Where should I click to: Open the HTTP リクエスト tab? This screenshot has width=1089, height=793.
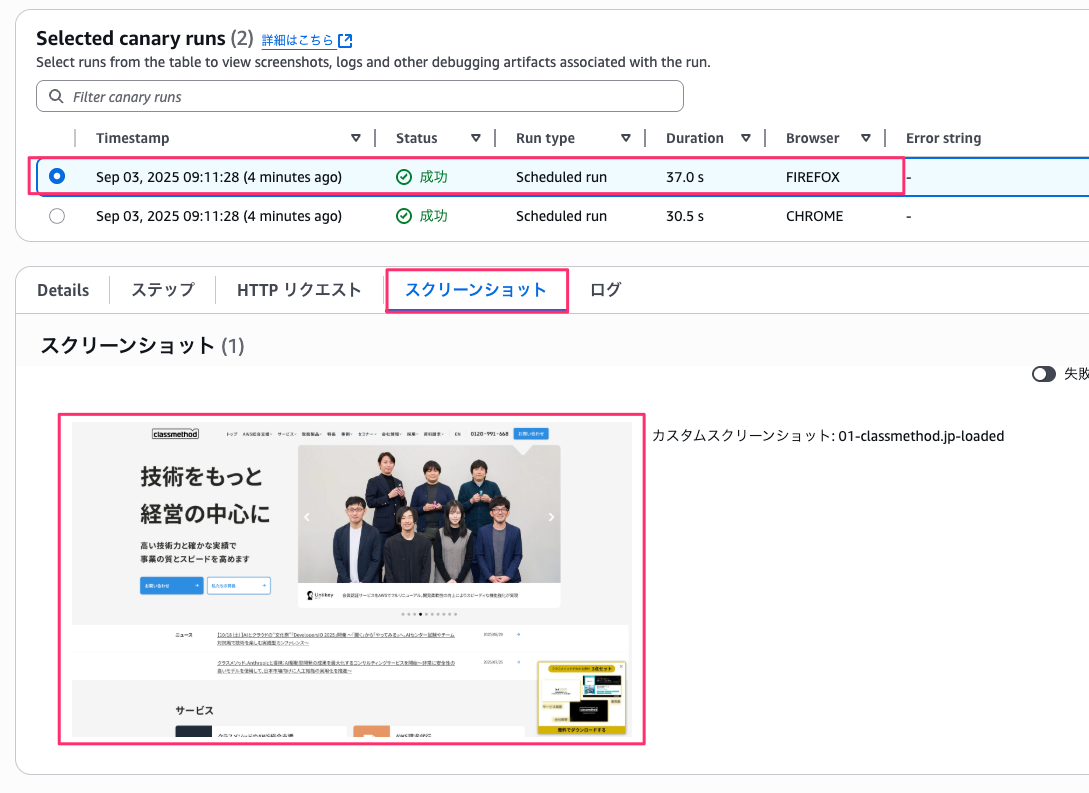coord(299,290)
